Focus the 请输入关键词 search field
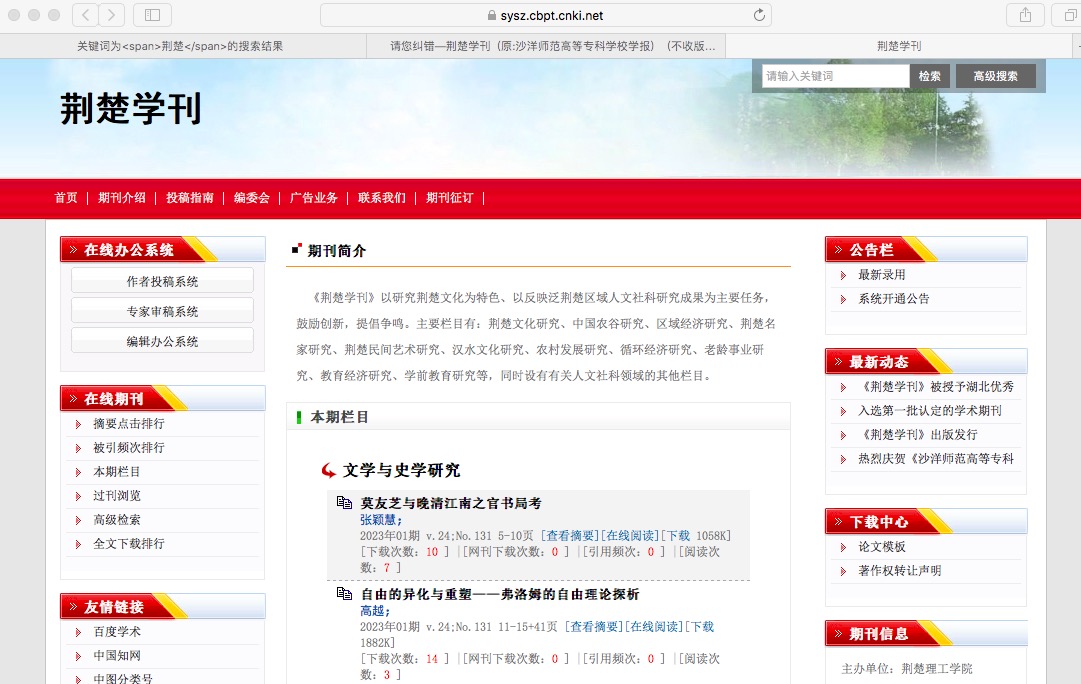Image resolution: width=1081 pixels, height=684 pixels. (836, 76)
